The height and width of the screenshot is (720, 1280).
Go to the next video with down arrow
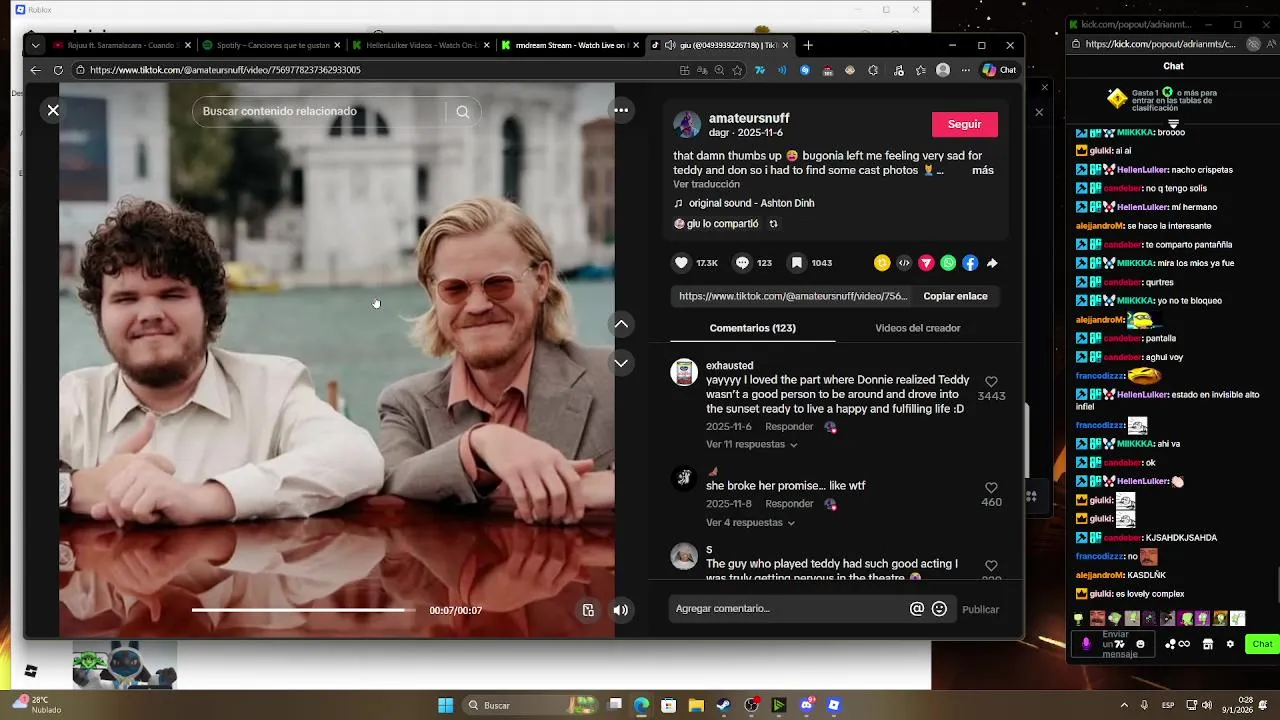click(621, 363)
